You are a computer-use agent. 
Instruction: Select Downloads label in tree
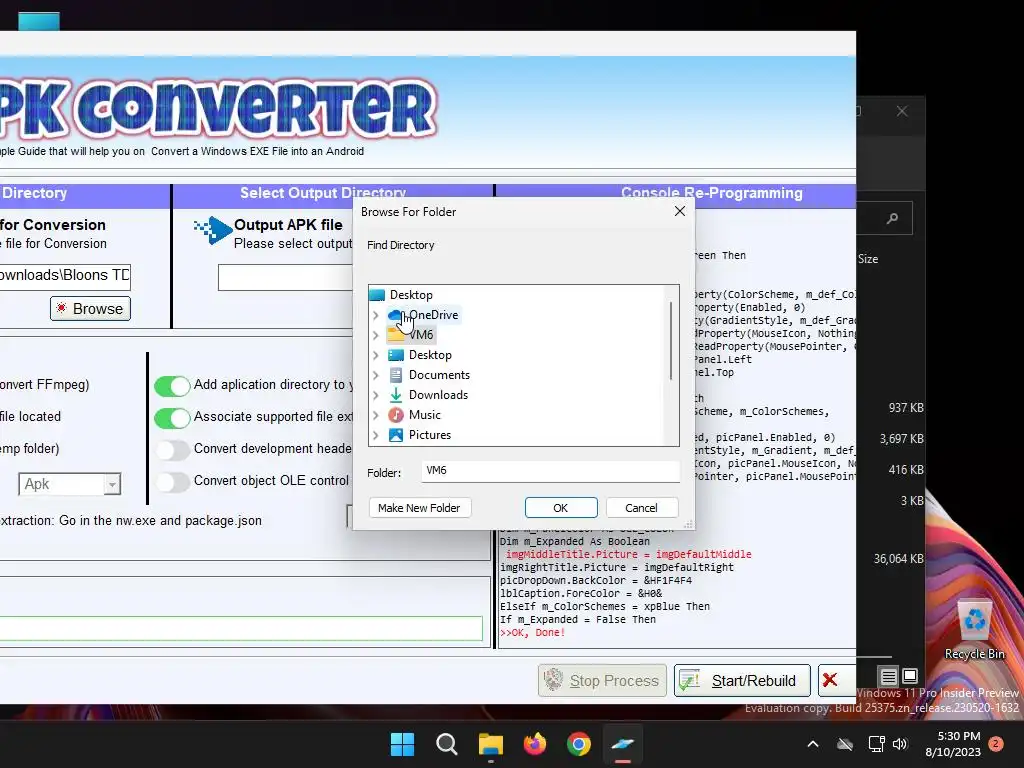click(438, 395)
